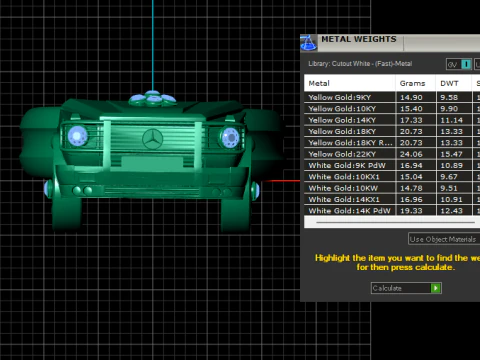Click the 12.43 DWT value
The width and height of the screenshot is (480, 360).
coord(452,211)
